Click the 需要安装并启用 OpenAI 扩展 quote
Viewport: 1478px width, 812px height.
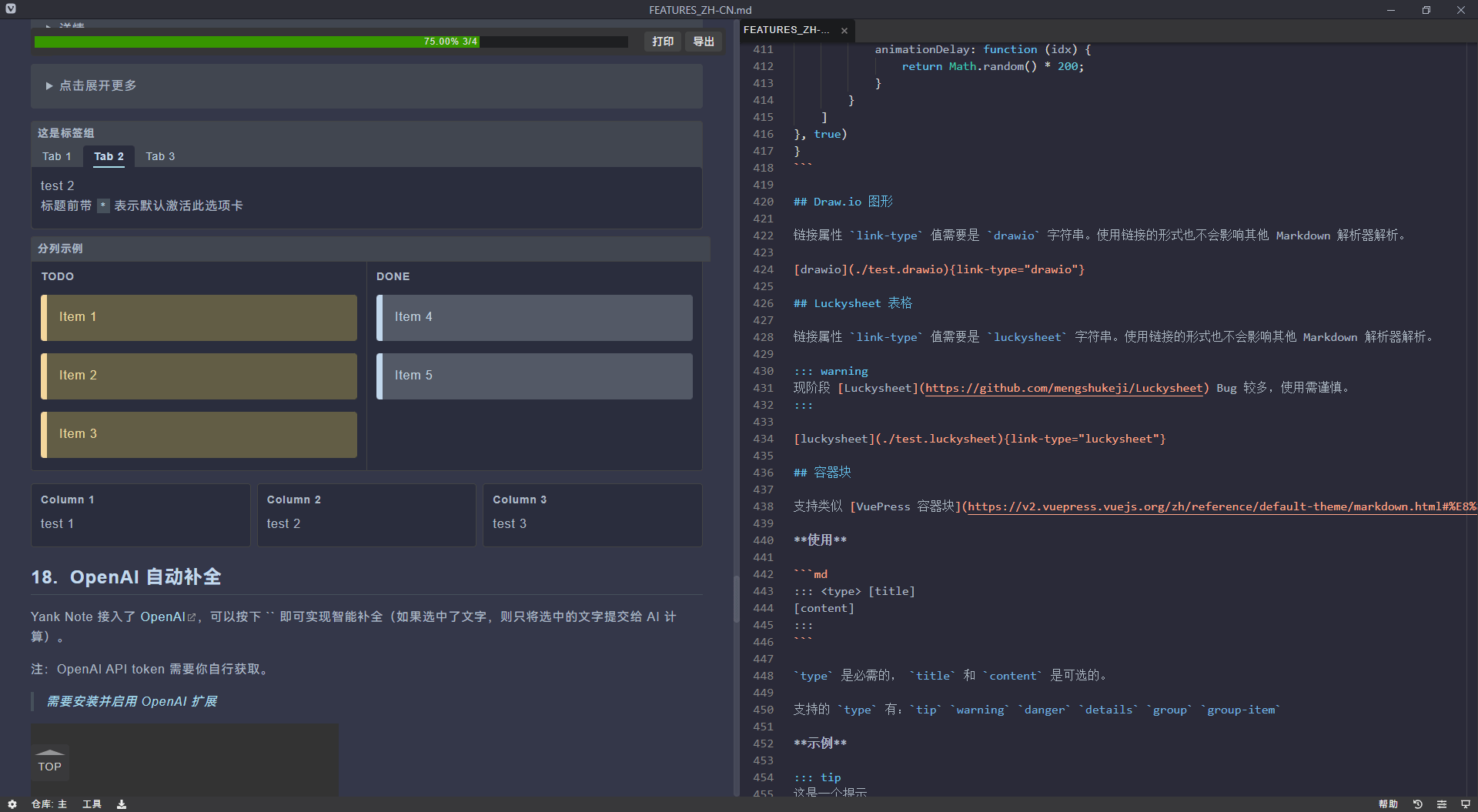click(132, 701)
